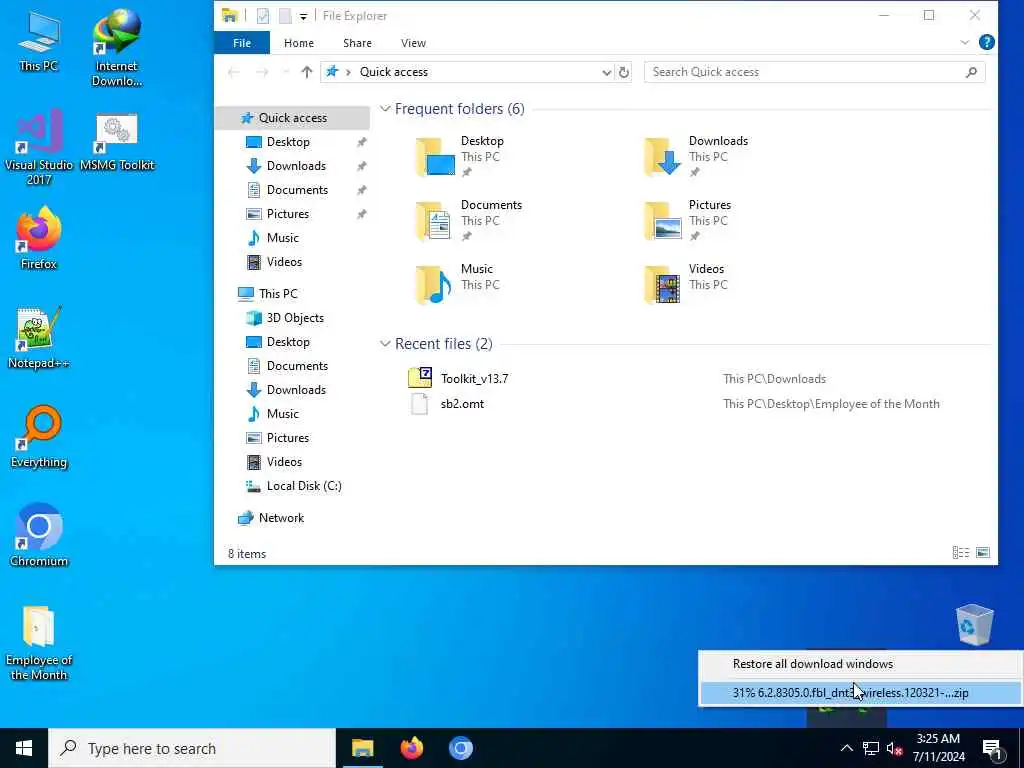The image size is (1024, 768).
Task: Select the Desktop frequent folder
Action: click(x=460, y=157)
